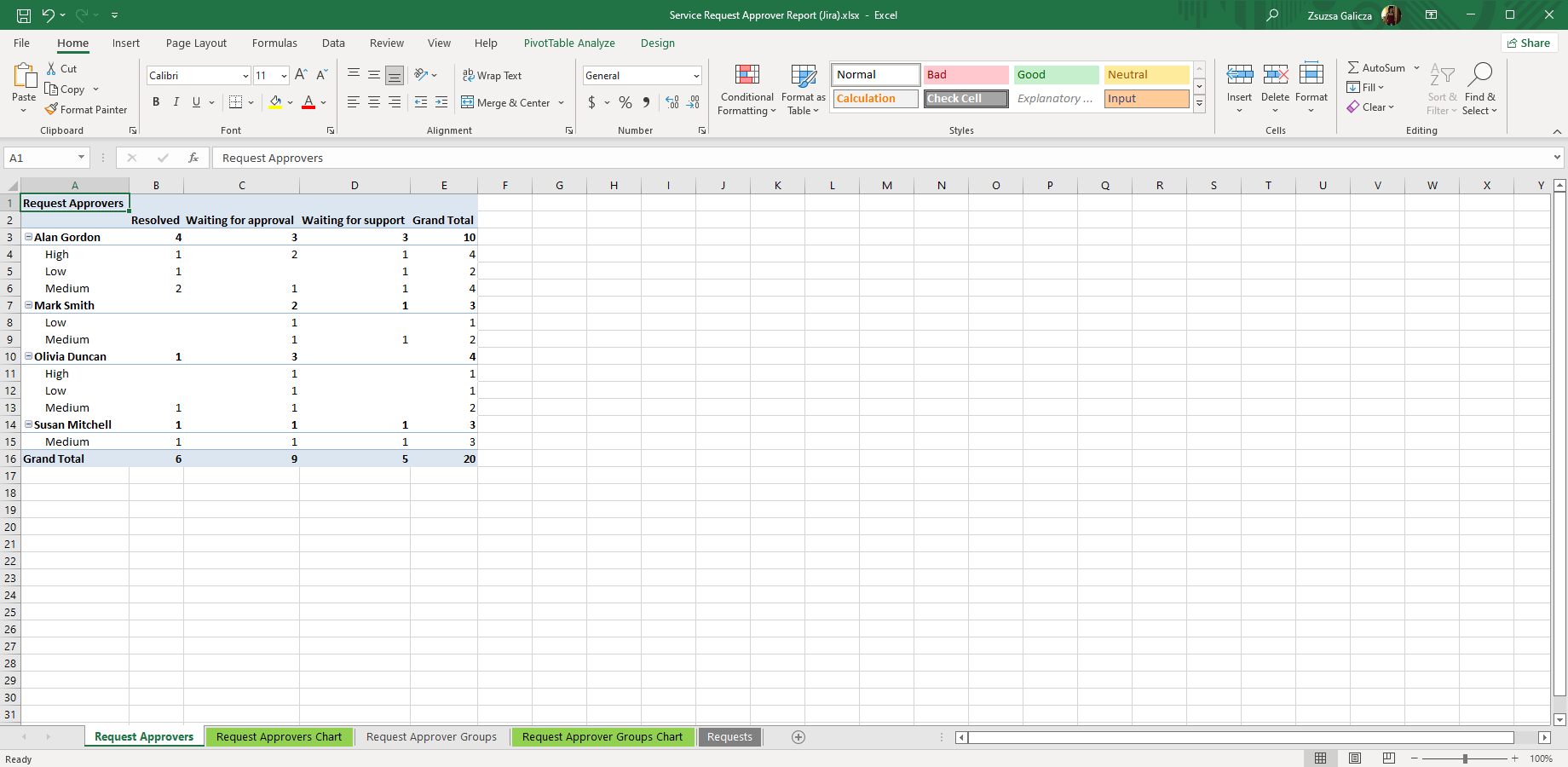This screenshot has width=1568, height=767.
Task: Open the Name Box dropdown arrow
Action: tap(81, 158)
